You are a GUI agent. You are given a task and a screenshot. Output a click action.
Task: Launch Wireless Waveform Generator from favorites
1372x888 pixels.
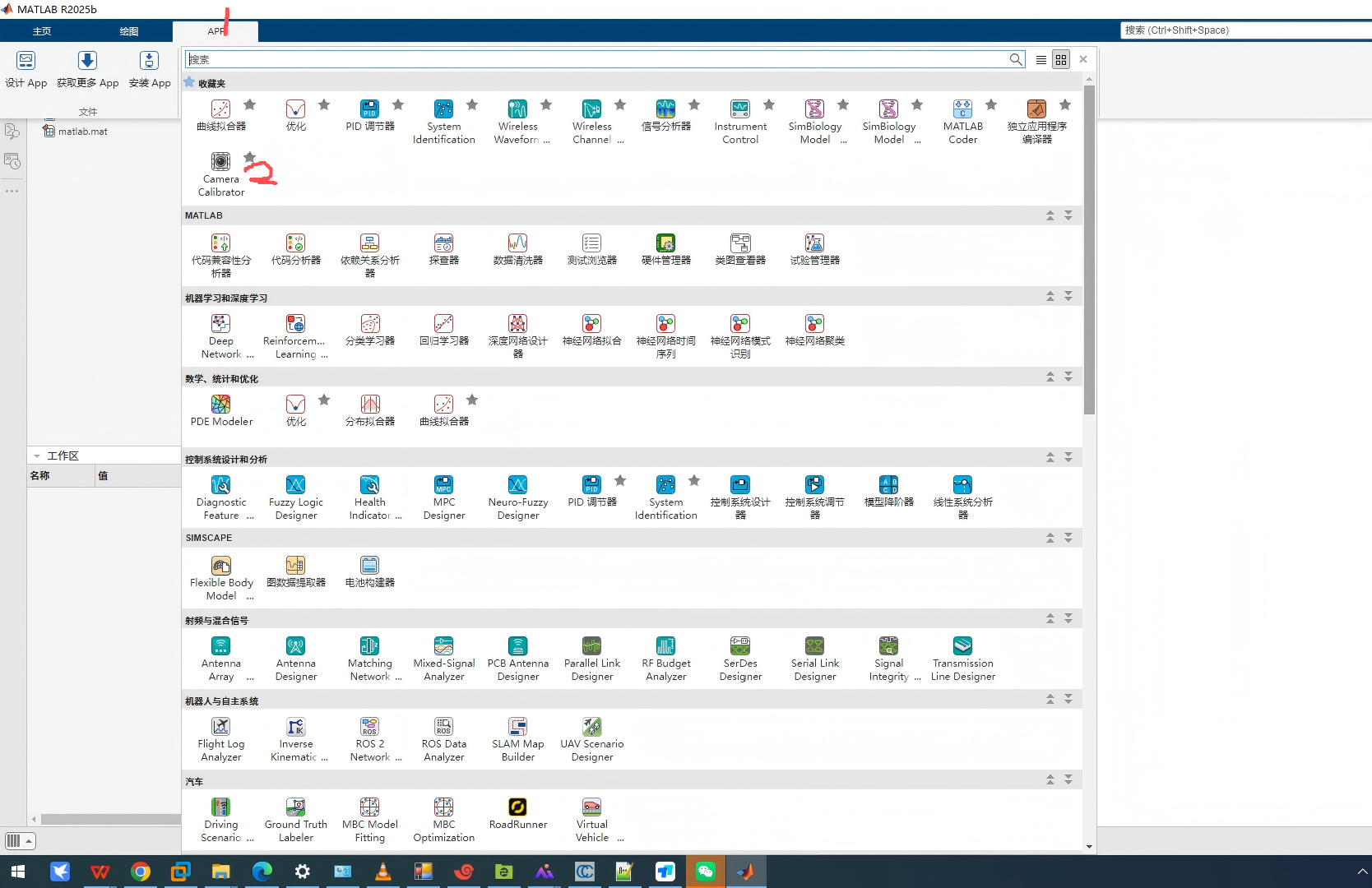click(x=517, y=121)
